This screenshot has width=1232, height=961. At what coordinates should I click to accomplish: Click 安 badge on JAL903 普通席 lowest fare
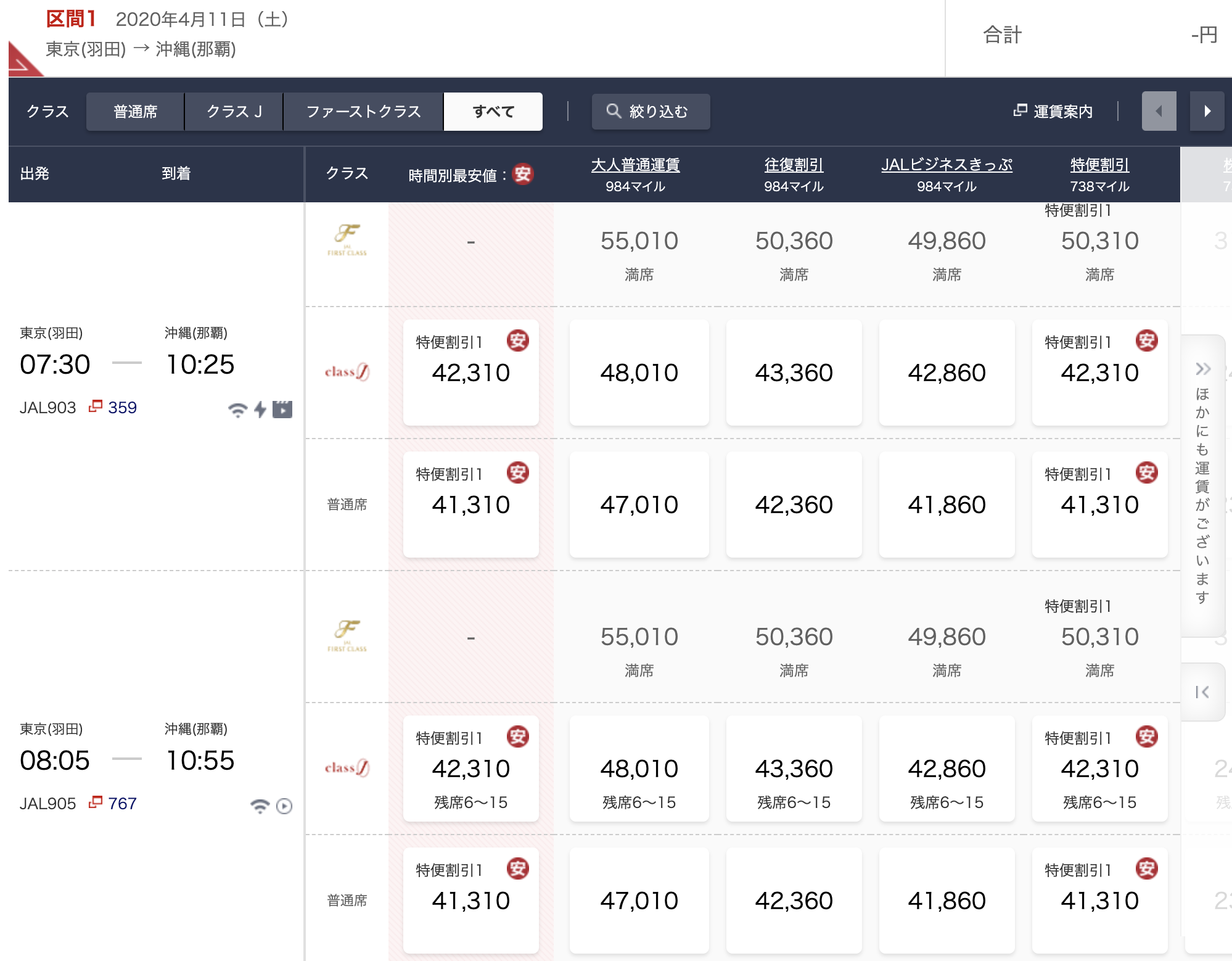(518, 472)
